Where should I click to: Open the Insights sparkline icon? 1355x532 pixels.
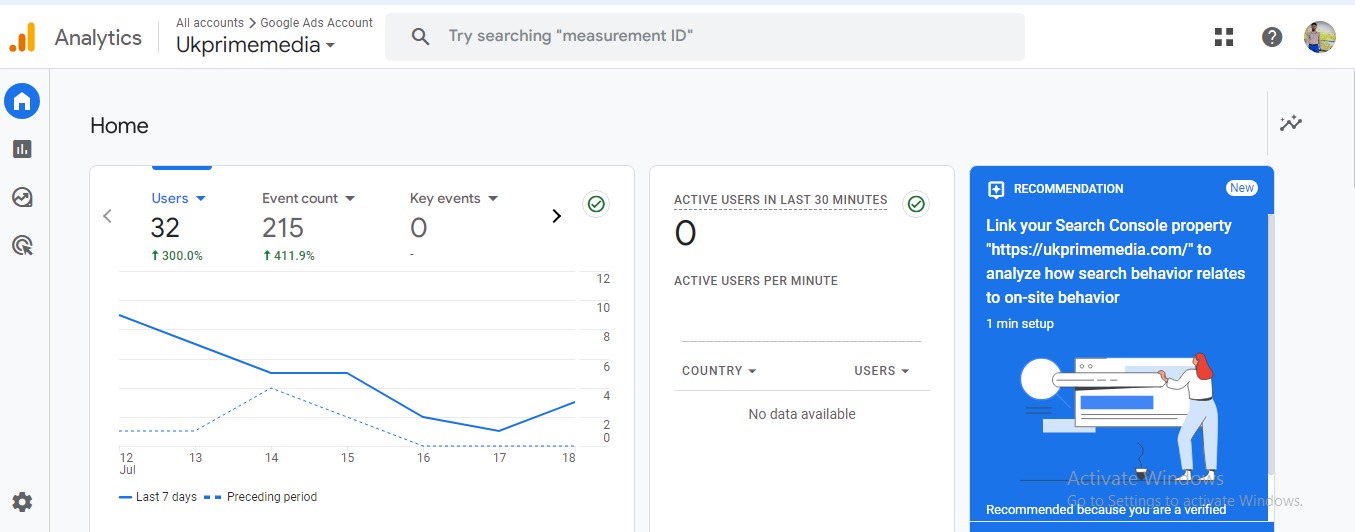coord(1291,123)
